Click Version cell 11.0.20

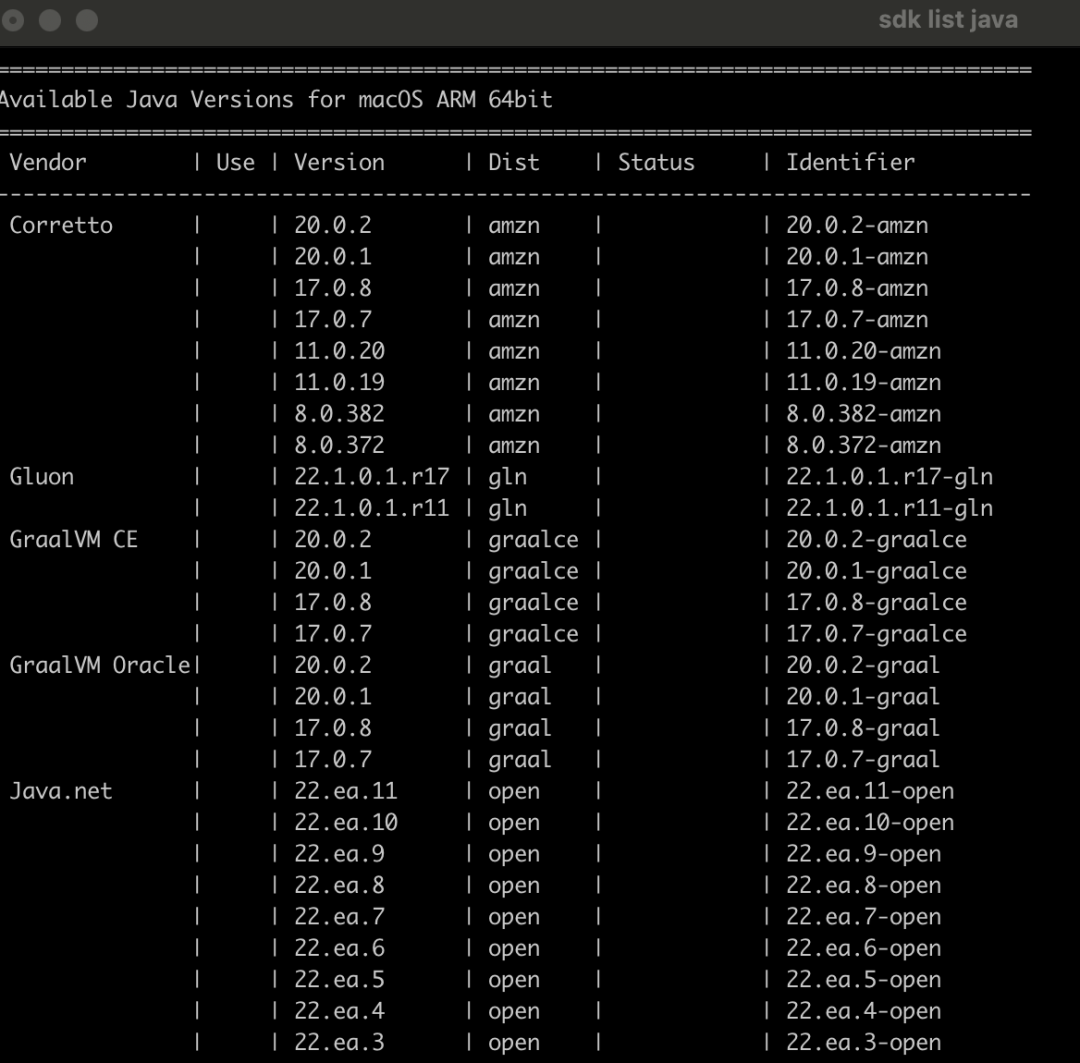340,351
